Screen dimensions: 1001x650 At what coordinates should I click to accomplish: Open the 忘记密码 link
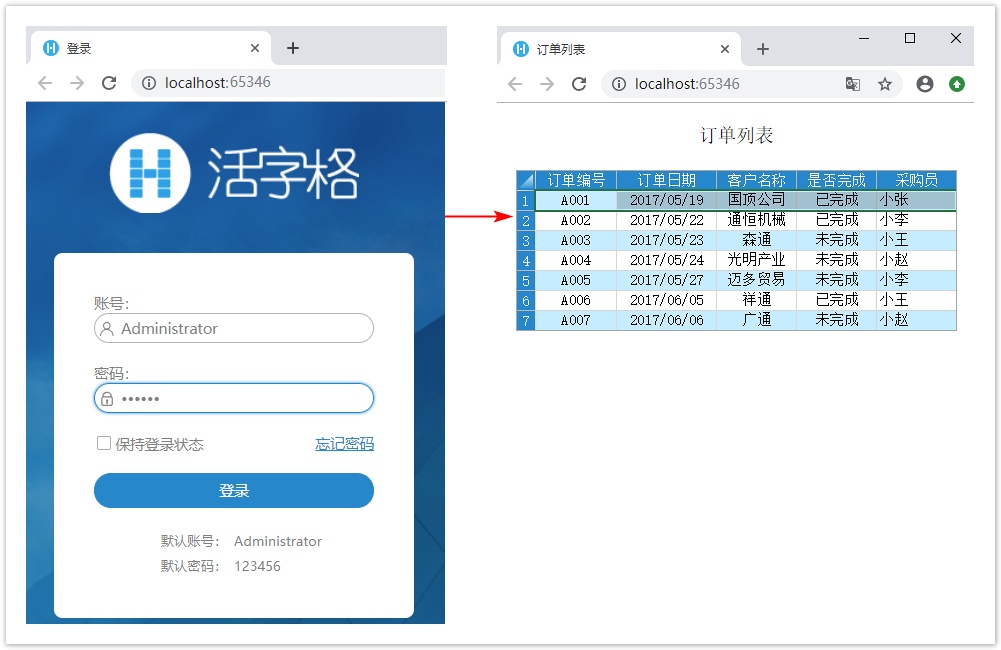[344, 444]
